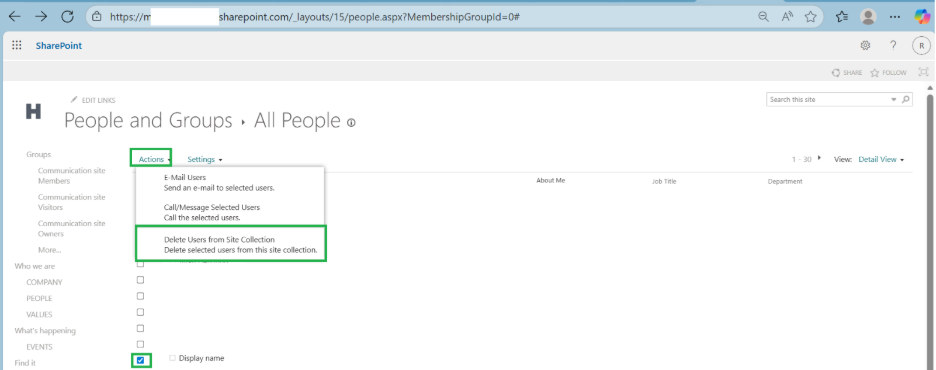Open the browser Favorites list icon
The width and height of the screenshot is (936, 370).
coord(842,17)
